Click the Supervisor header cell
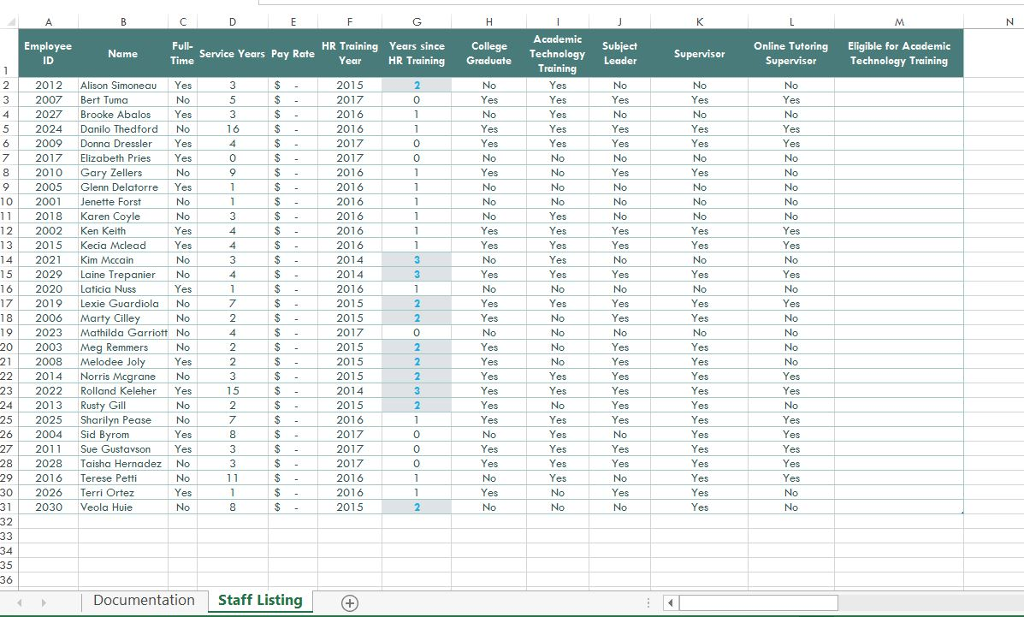Screen dimensions: 1024x617 pyautogui.click(x=699, y=54)
